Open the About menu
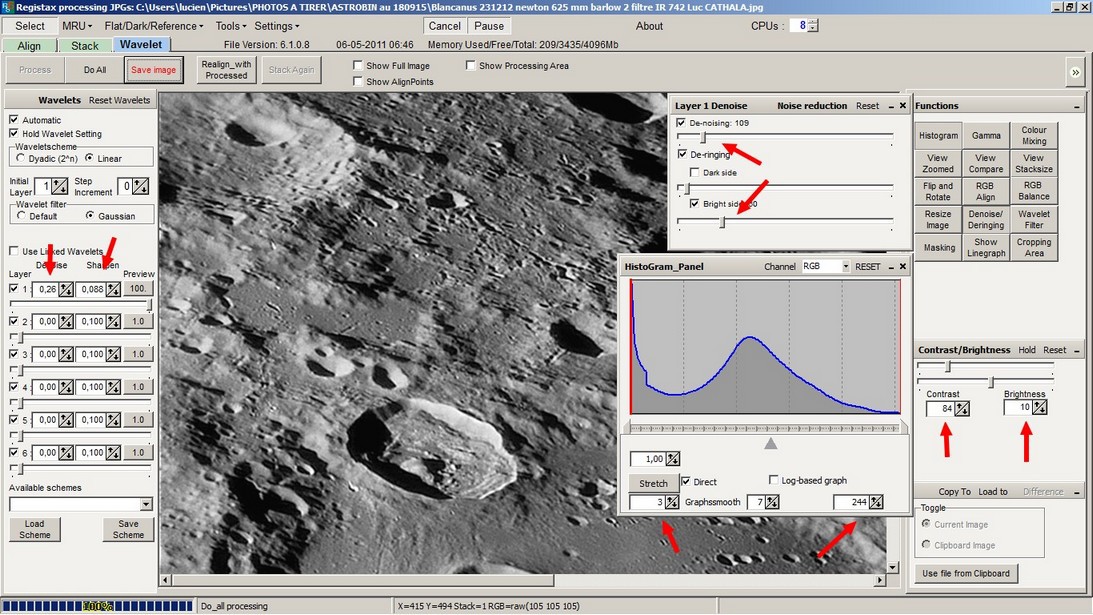 (x=649, y=26)
